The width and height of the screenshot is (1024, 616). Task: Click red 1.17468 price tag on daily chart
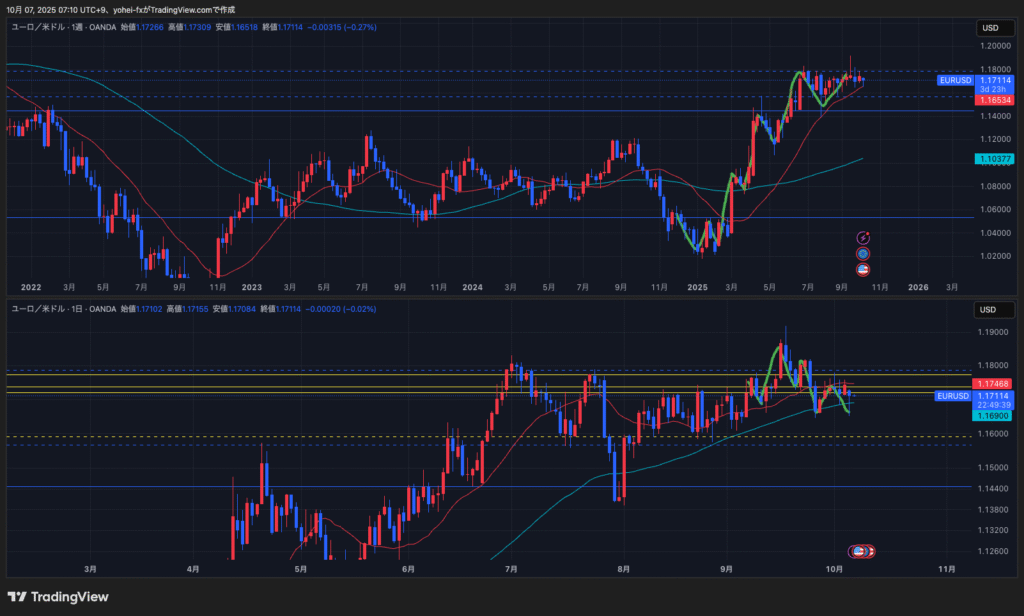click(x=994, y=384)
